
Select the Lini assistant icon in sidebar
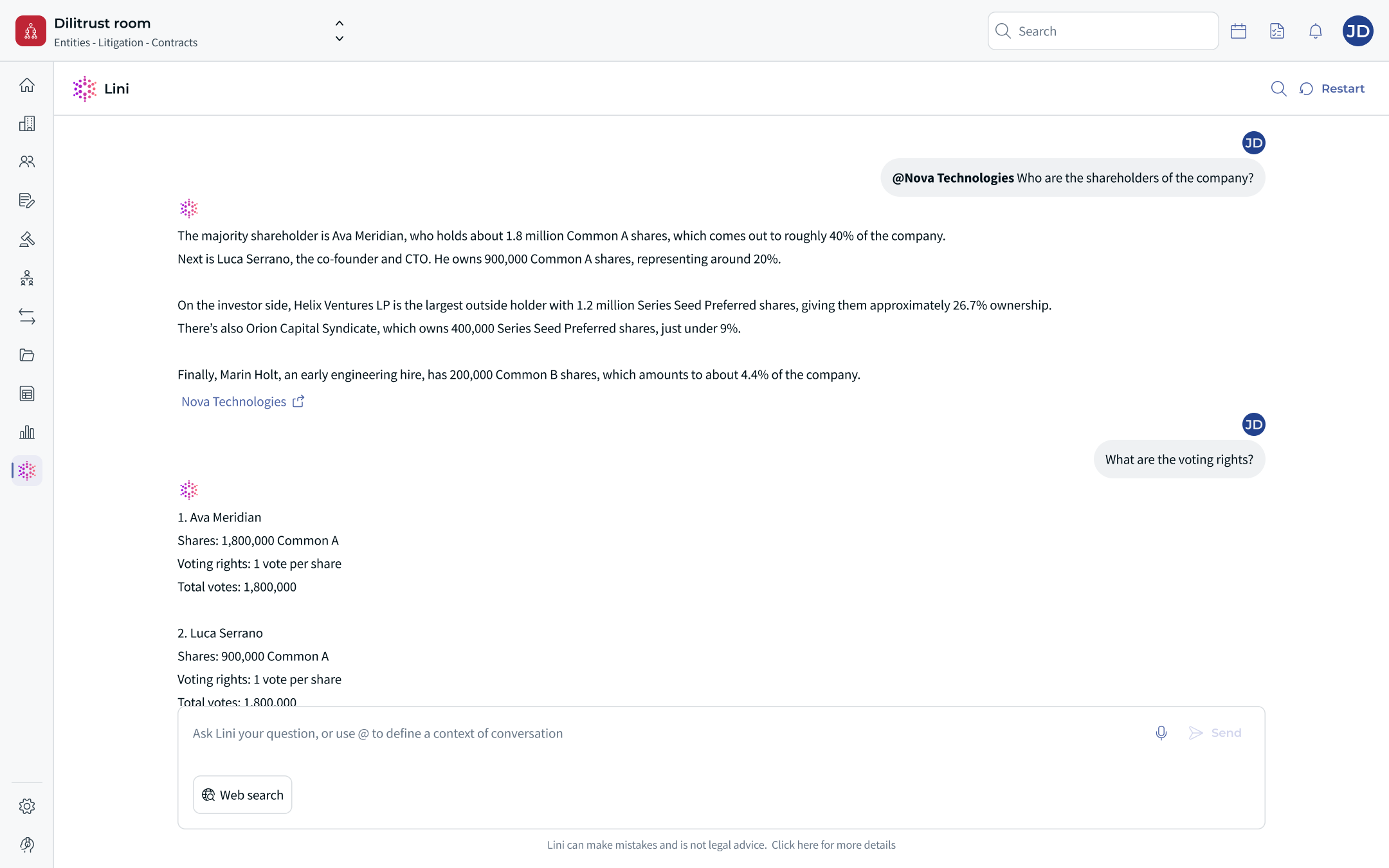(27, 471)
